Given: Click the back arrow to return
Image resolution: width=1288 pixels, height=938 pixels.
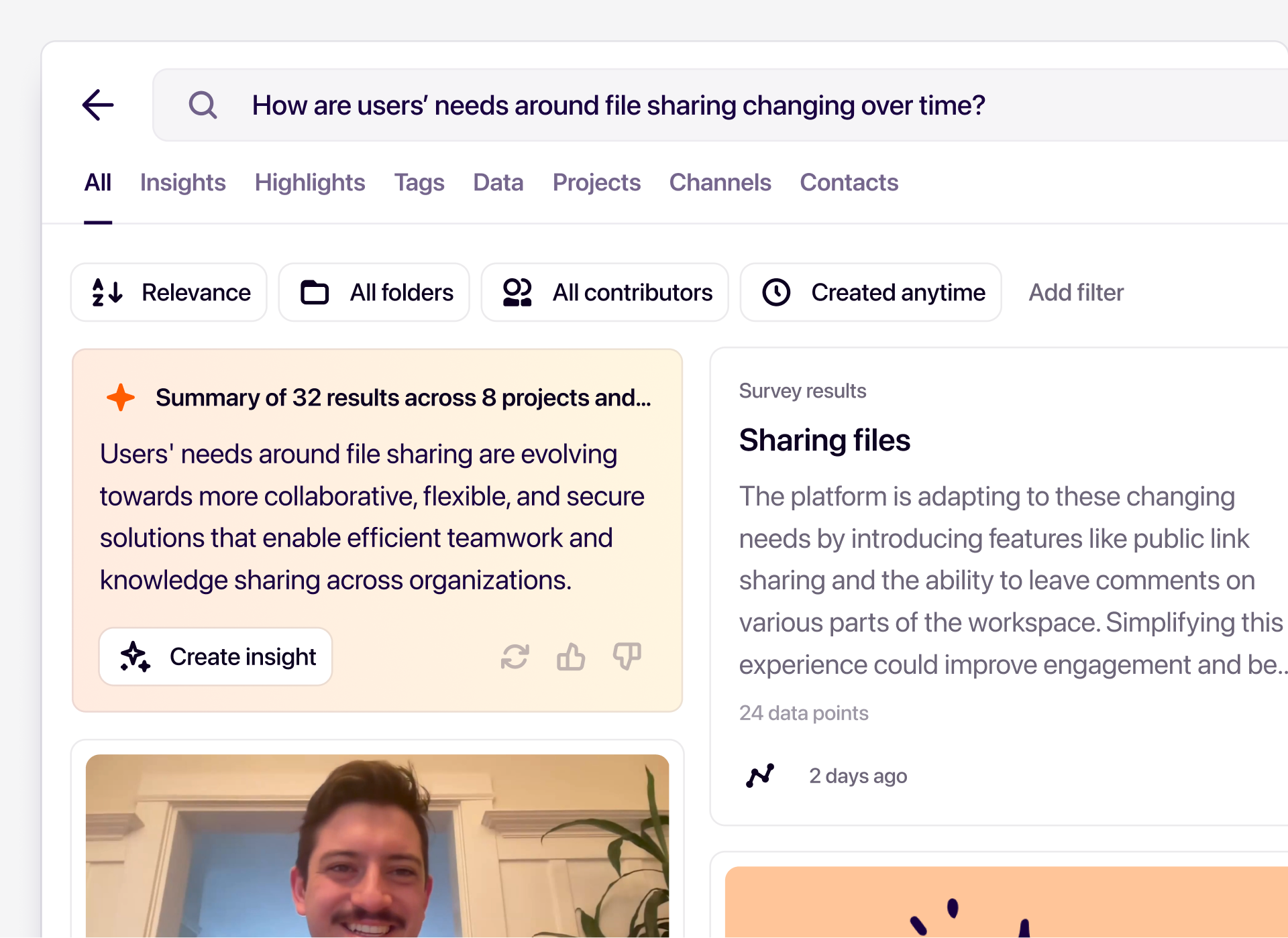Looking at the screenshot, I should tap(98, 105).
